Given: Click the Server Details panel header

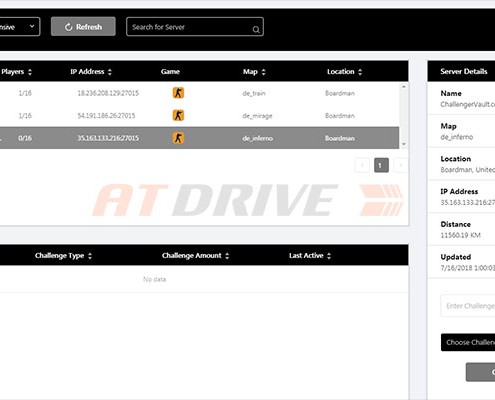Looking at the screenshot, I should (x=461, y=71).
